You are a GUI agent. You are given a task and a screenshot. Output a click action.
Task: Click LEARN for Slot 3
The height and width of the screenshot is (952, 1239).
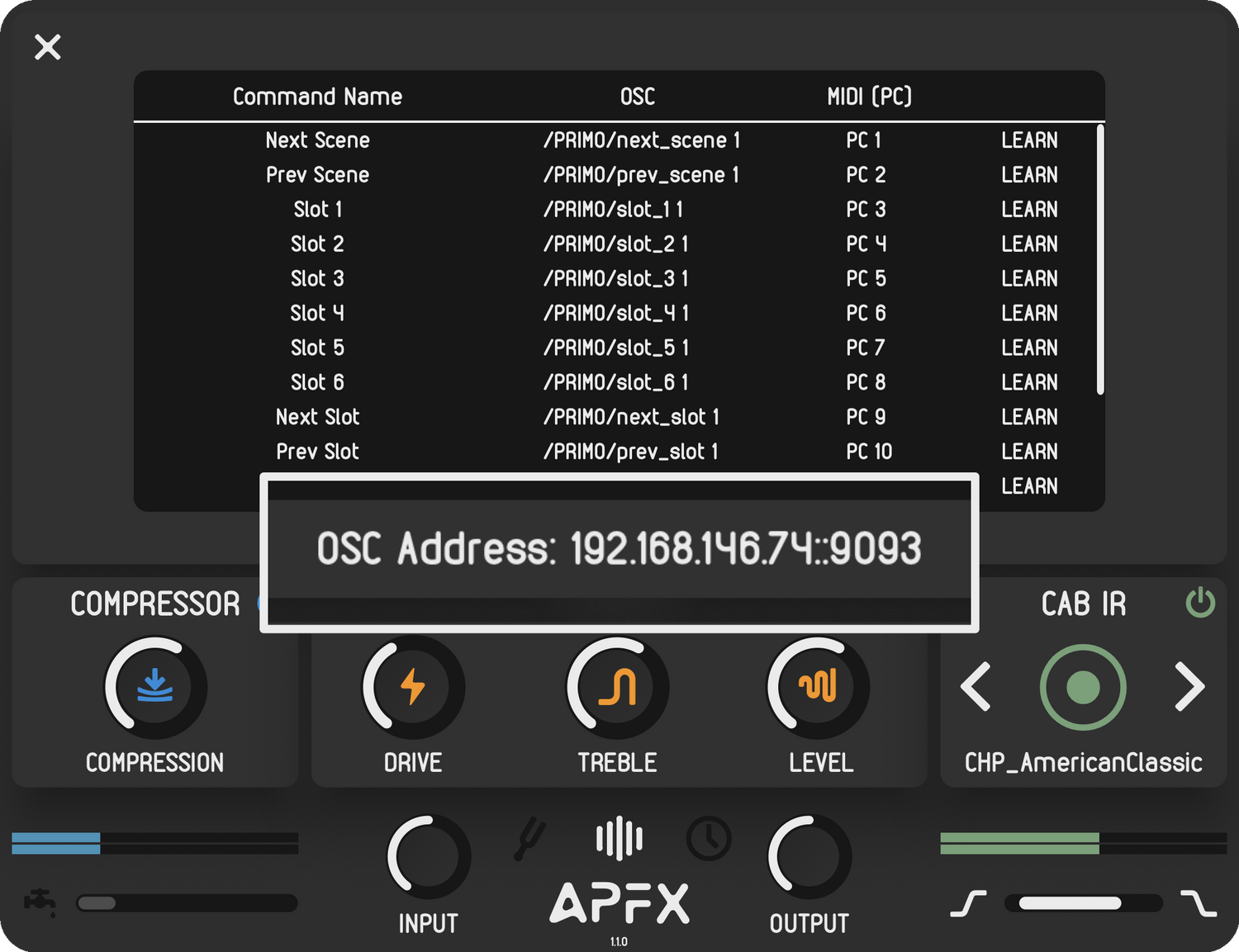click(1029, 279)
